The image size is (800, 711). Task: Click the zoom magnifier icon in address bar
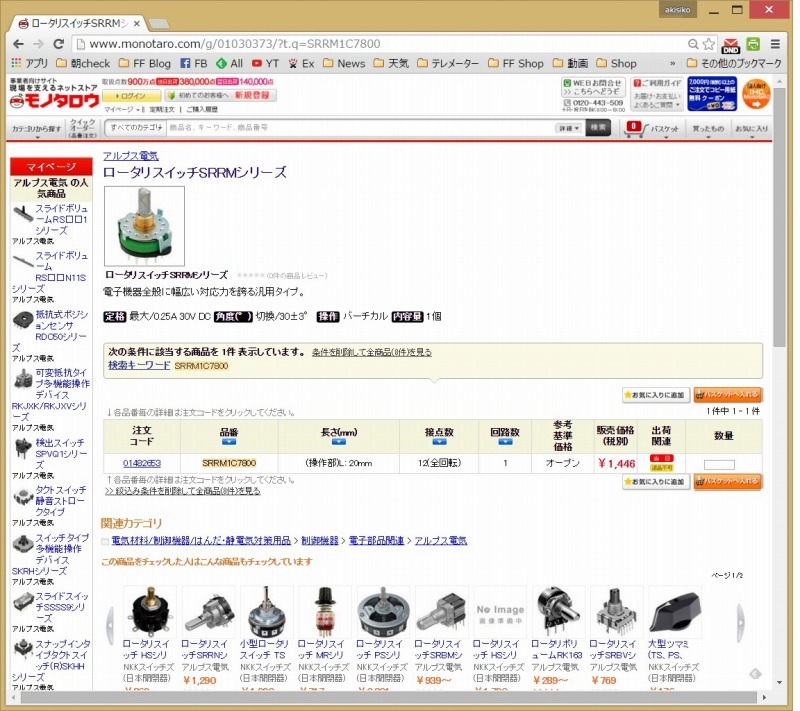(693, 44)
